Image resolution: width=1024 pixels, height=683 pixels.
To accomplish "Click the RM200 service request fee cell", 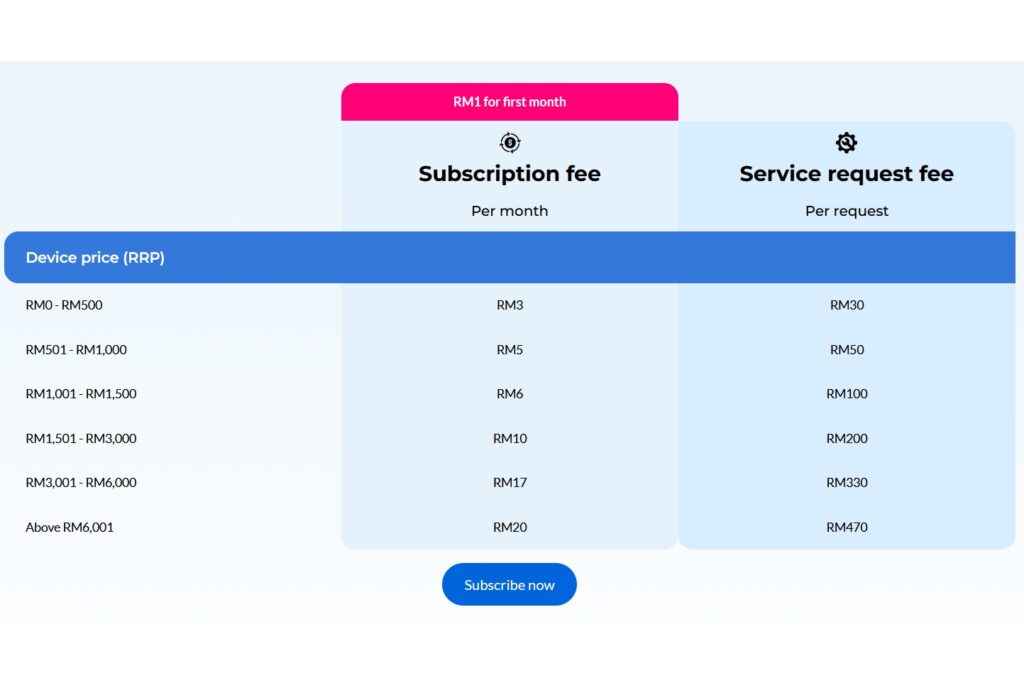I will (x=846, y=438).
